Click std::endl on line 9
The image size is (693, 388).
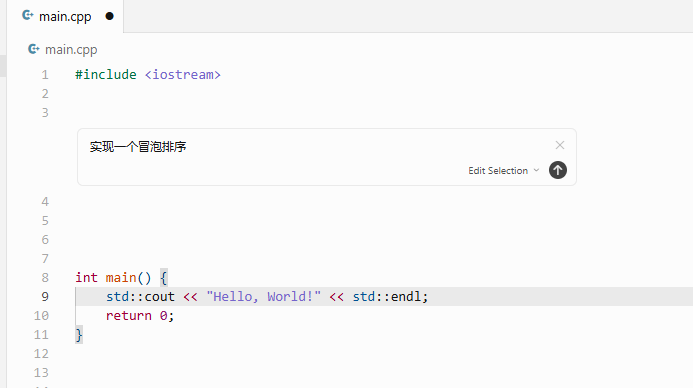tap(387, 297)
